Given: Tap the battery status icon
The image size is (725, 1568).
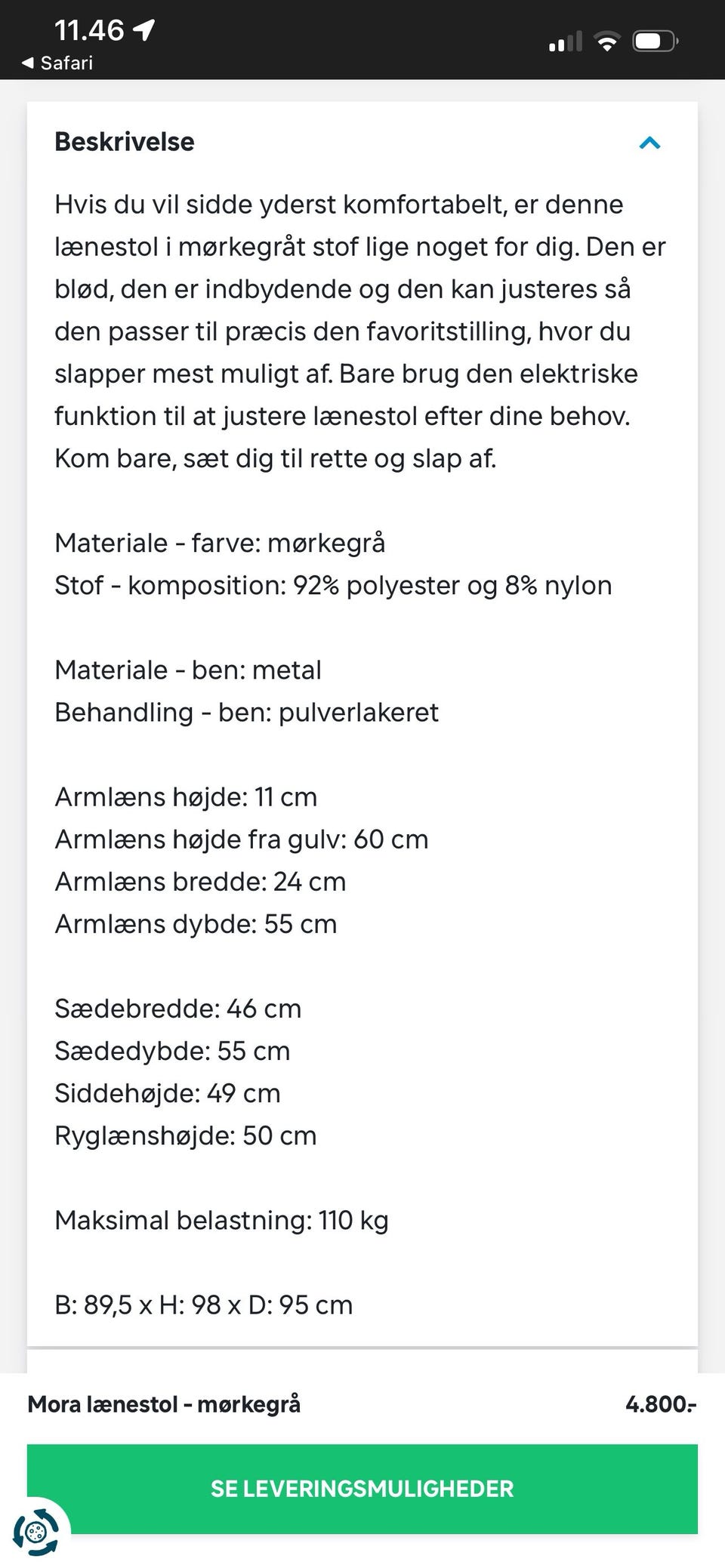Looking at the screenshot, I should click(656, 42).
